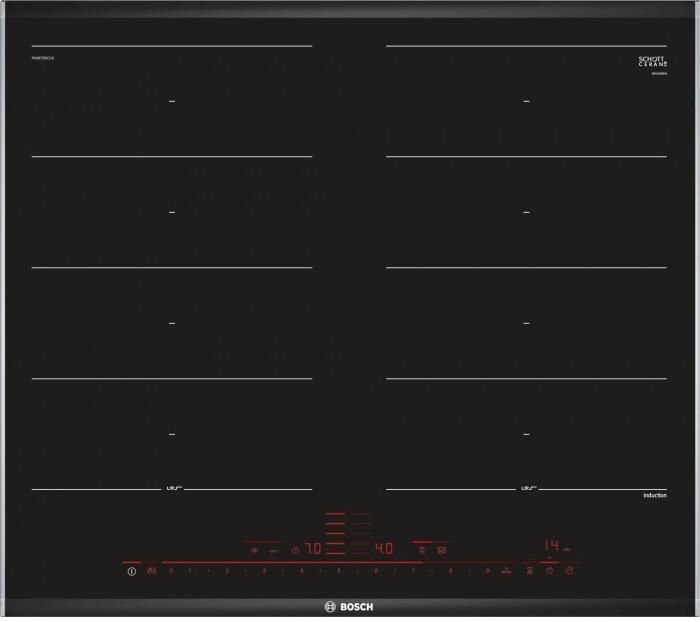Tap the second pan icon right of 4.0
The width and height of the screenshot is (700, 622).
click(x=442, y=550)
